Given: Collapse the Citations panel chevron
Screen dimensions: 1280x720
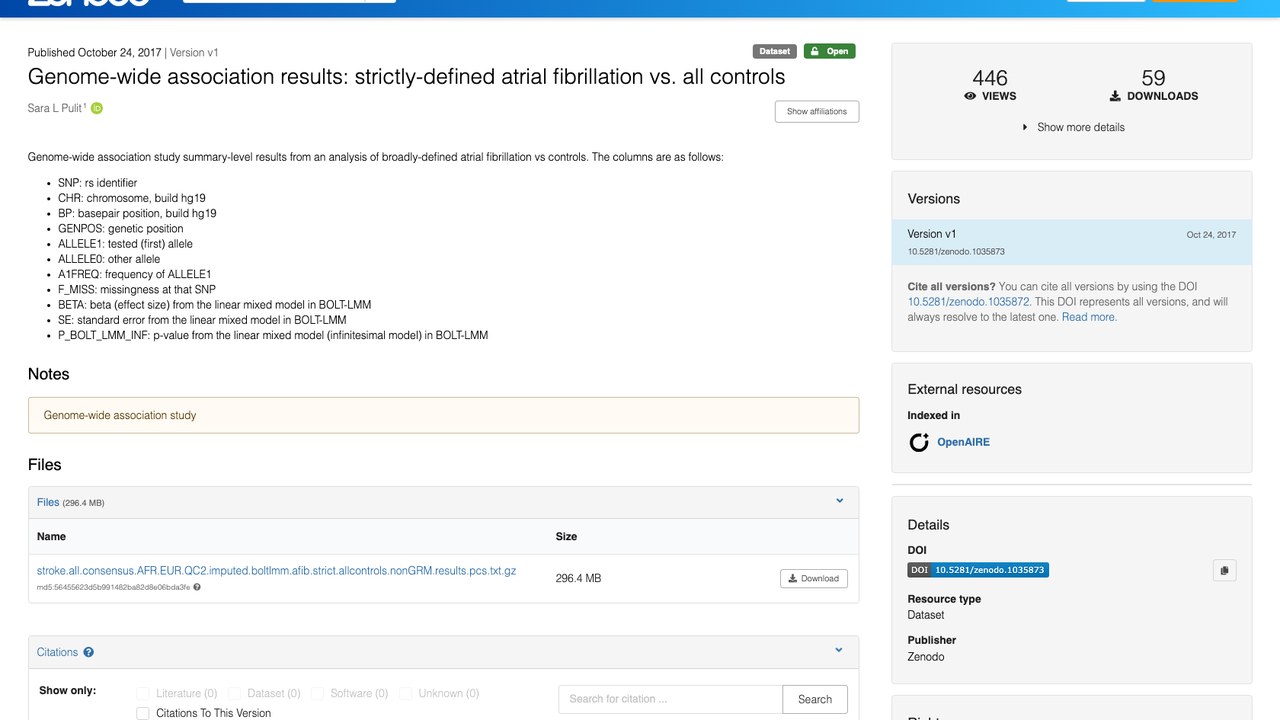Looking at the screenshot, I should (x=840, y=651).
